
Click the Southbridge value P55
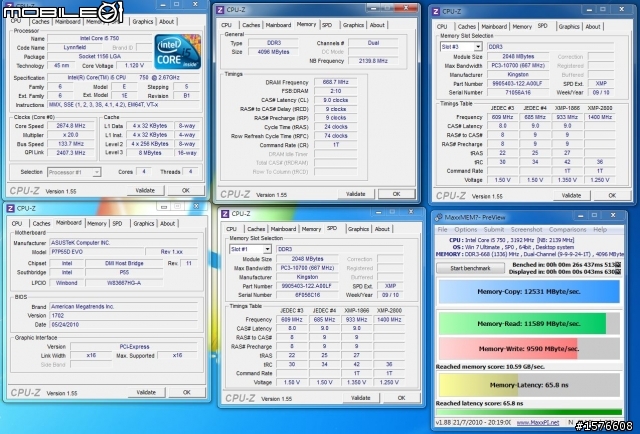point(124,272)
